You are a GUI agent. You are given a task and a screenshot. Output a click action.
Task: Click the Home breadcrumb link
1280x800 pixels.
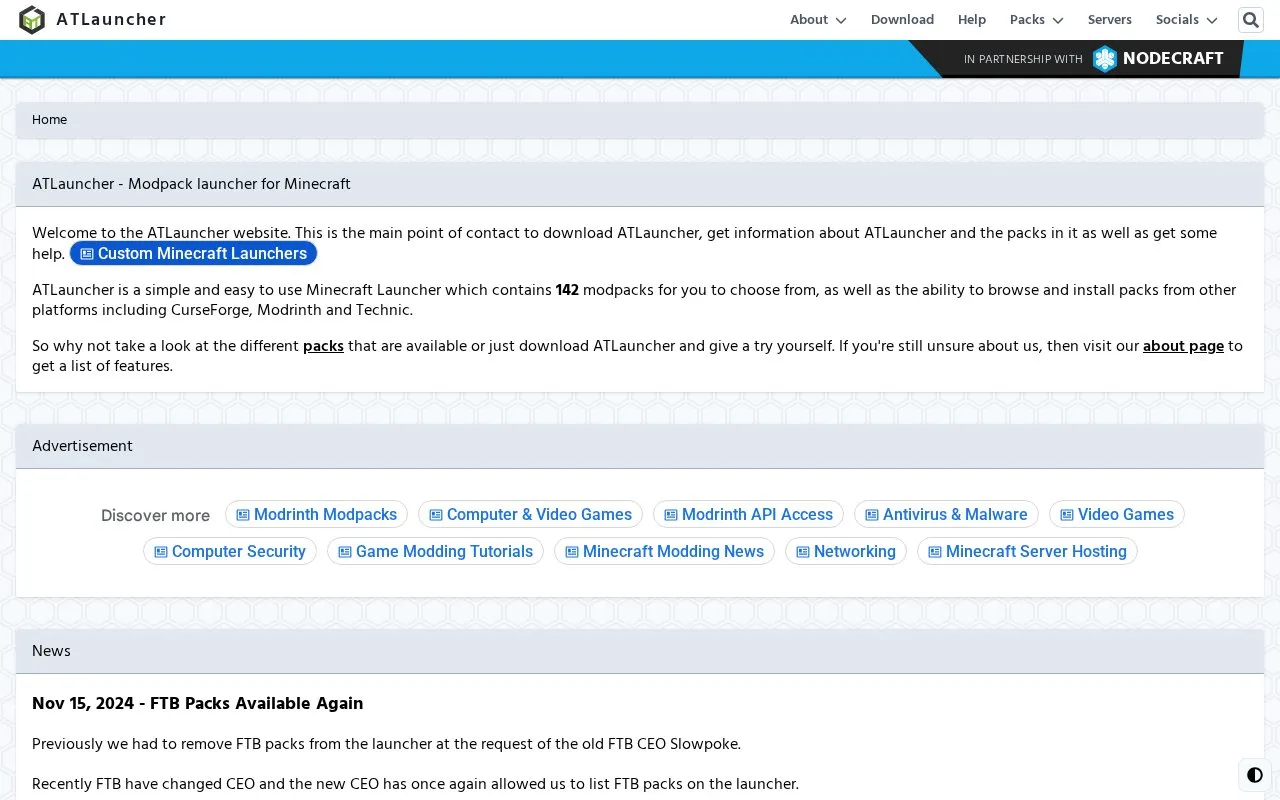[x=49, y=120]
